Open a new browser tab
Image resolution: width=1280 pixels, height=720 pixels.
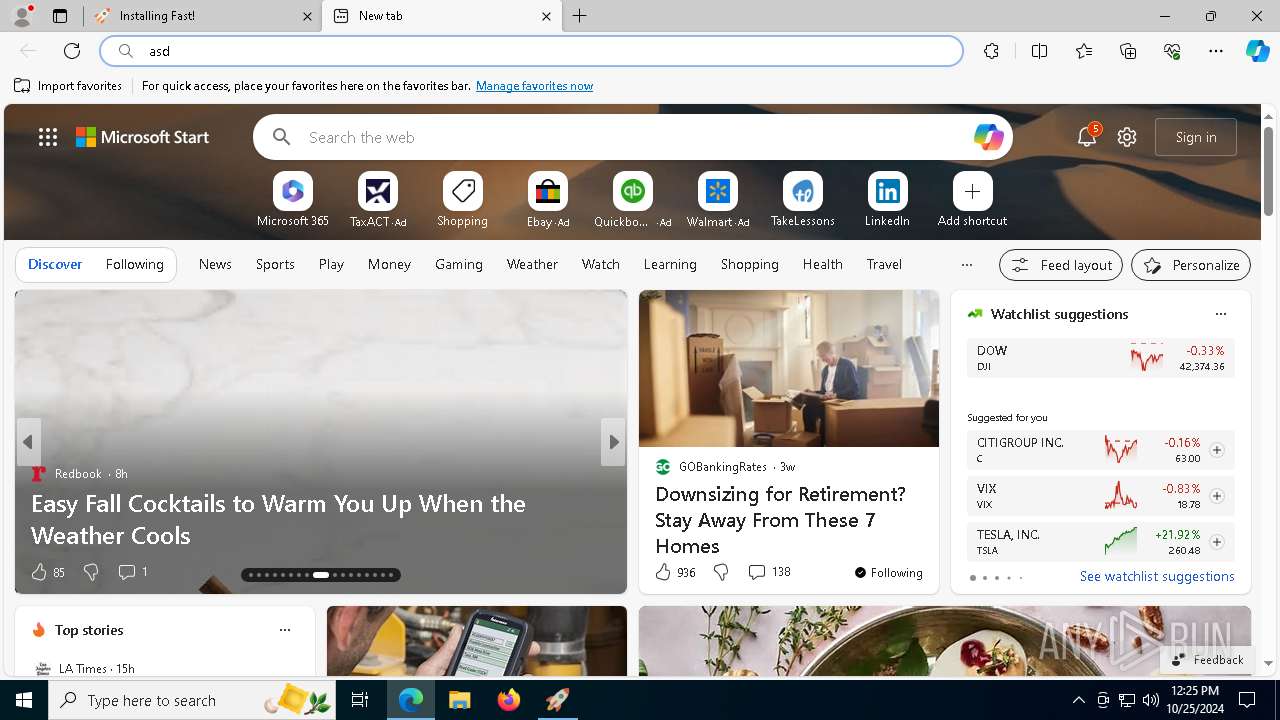pos(579,16)
